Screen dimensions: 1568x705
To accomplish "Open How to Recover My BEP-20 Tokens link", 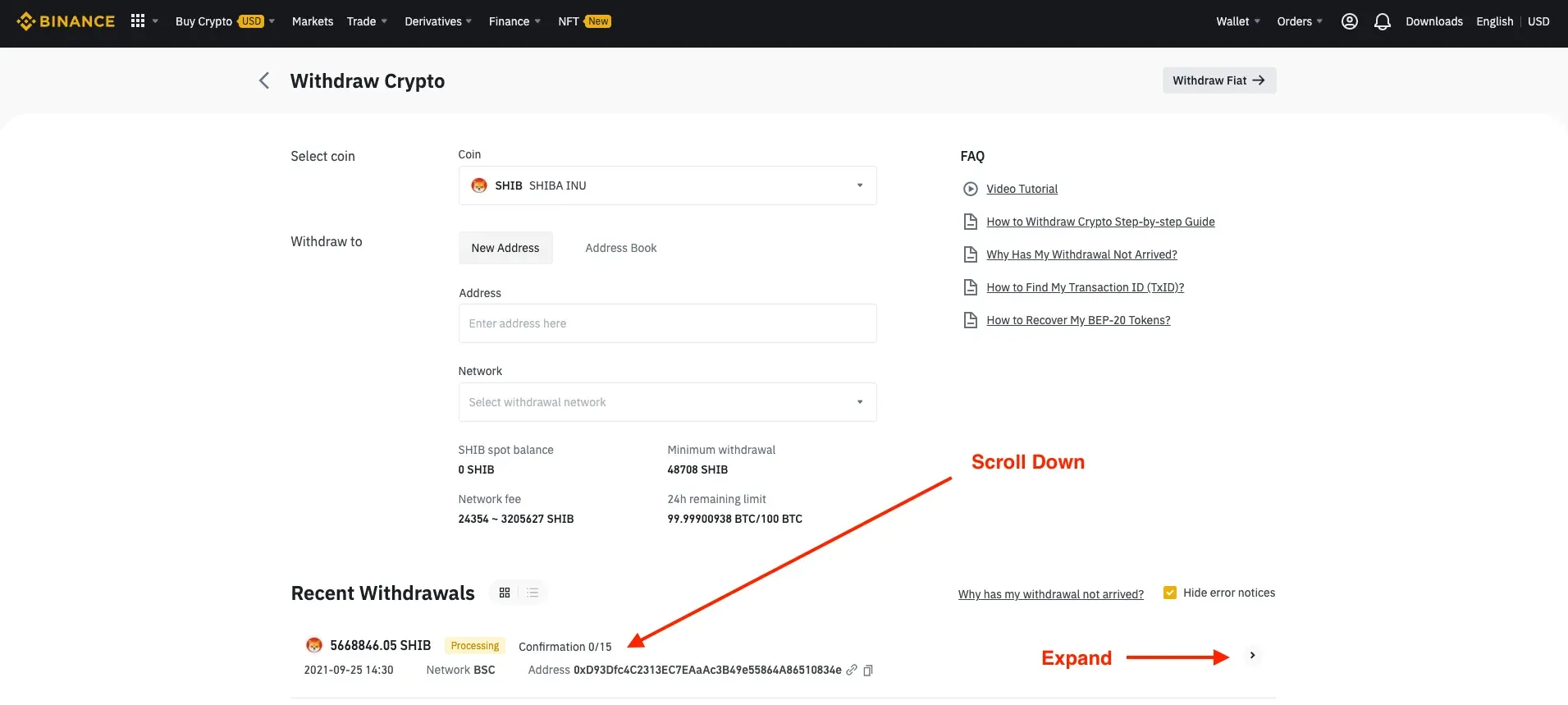I will (x=1078, y=320).
